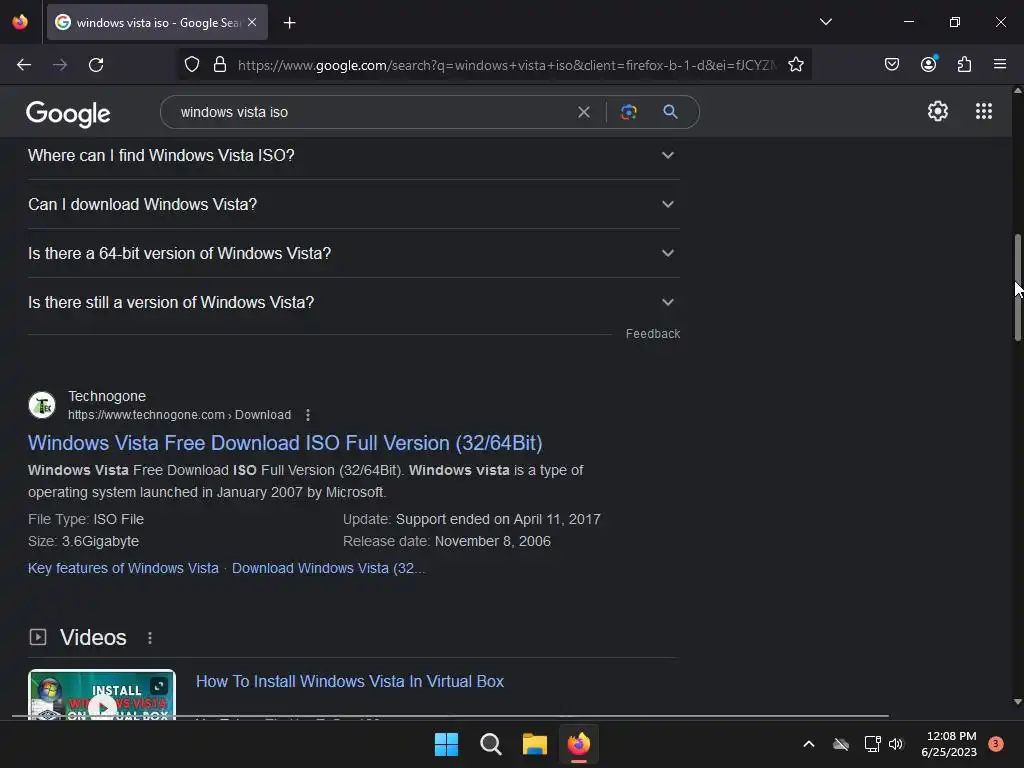Expand 'Is there a 64-bit version' question
This screenshot has height=768, width=1024.
pyautogui.click(x=354, y=253)
